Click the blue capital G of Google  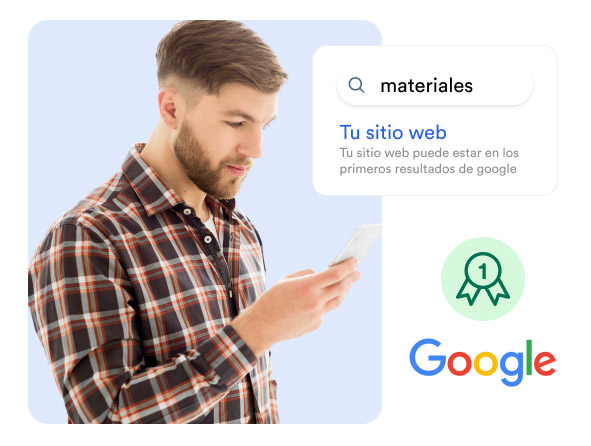coord(428,357)
